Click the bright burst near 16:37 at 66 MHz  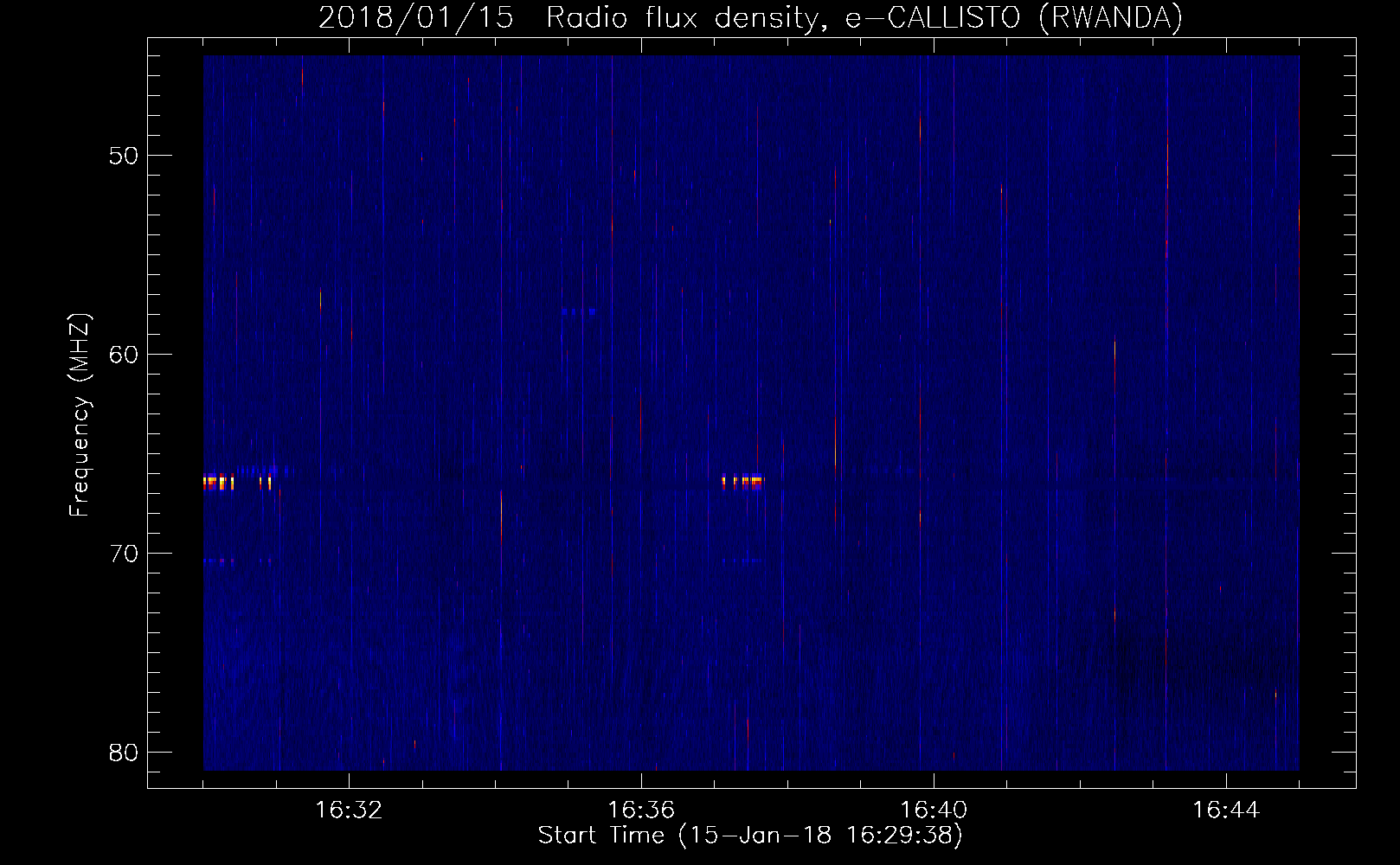click(742, 483)
